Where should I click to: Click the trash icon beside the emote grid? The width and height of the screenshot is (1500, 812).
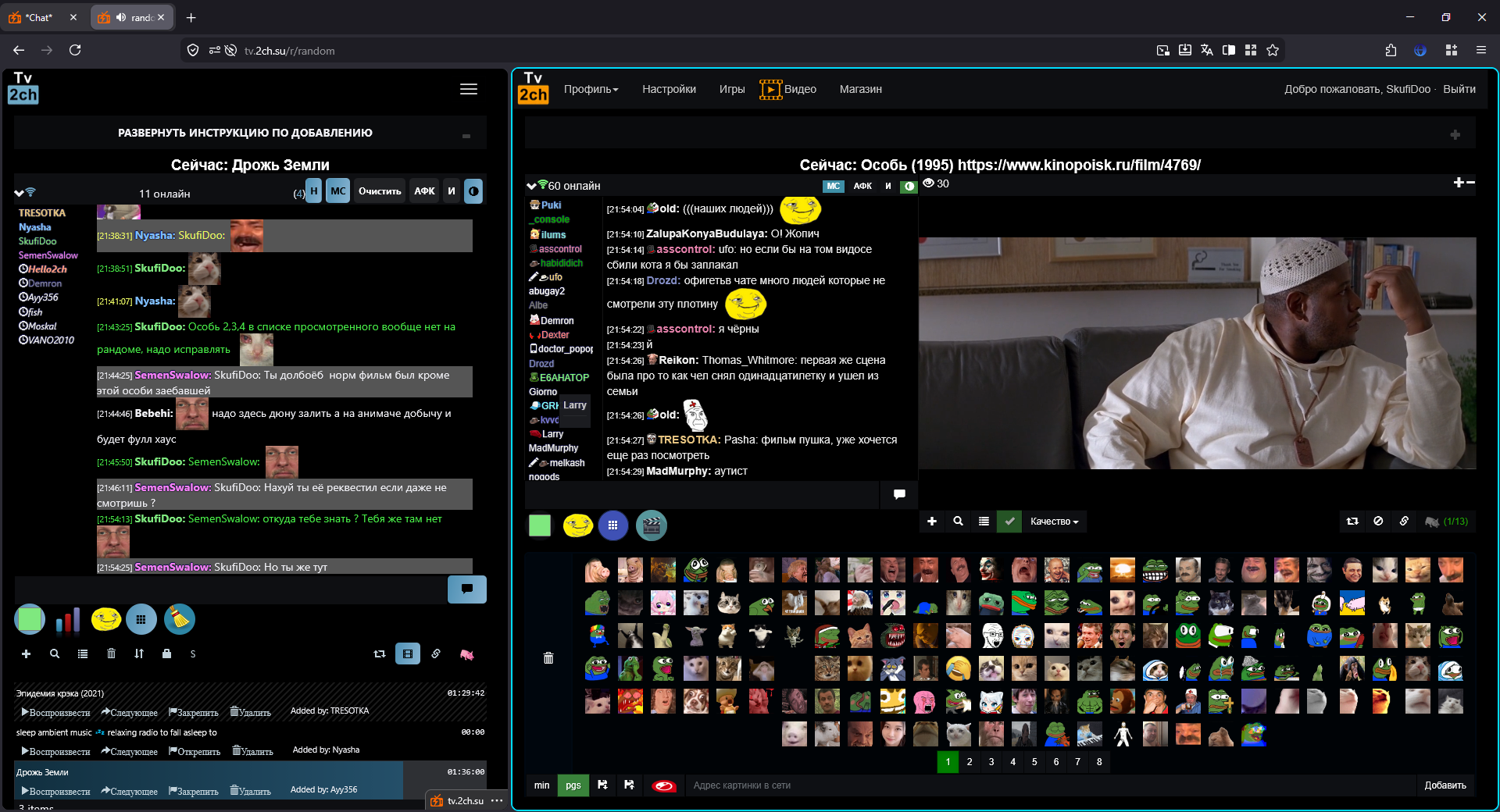tap(548, 658)
